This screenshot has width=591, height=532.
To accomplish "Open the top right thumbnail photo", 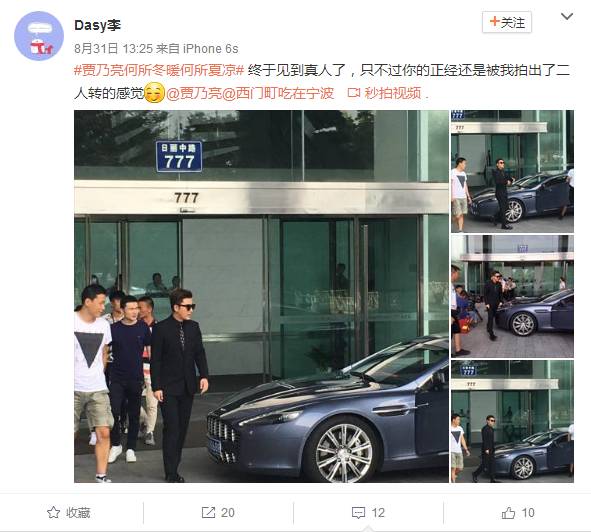I will 512,171.
